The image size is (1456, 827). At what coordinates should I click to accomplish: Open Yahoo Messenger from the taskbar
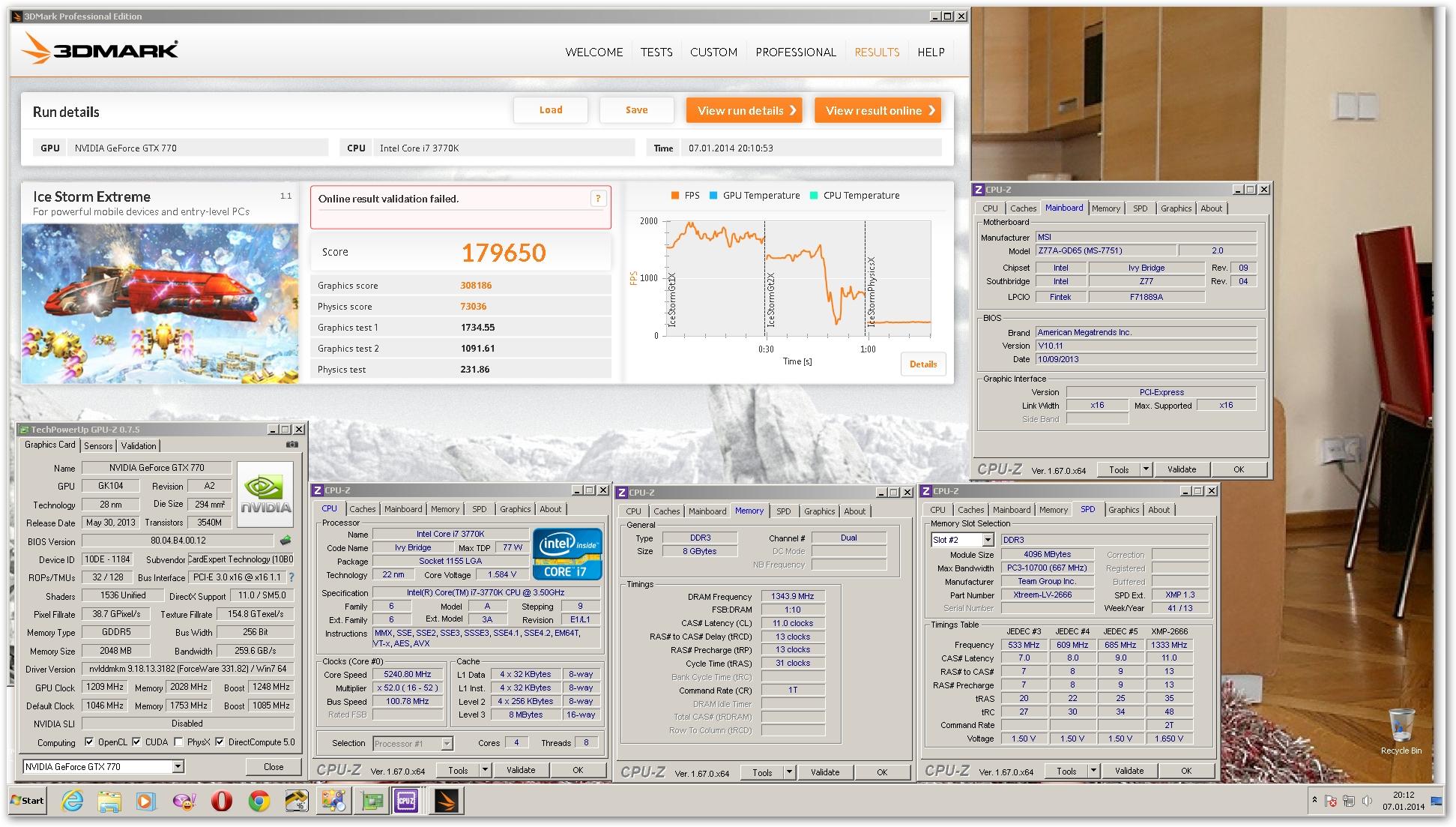[x=184, y=802]
